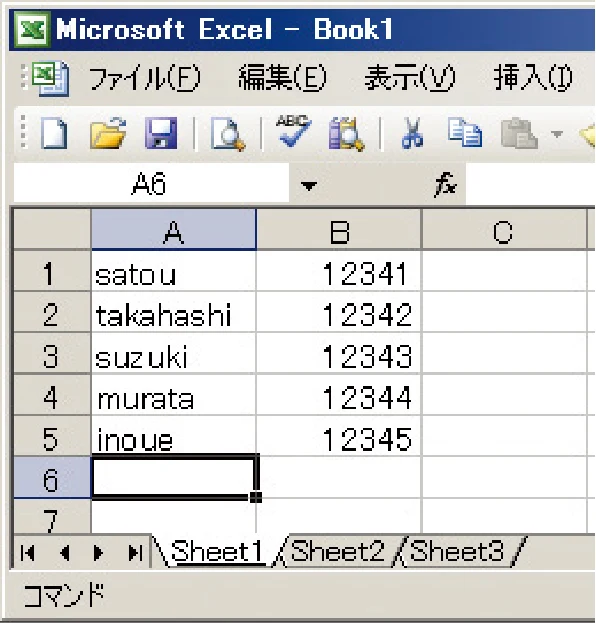Select cell containing takahashi
The height and width of the screenshot is (623, 596).
(x=174, y=313)
